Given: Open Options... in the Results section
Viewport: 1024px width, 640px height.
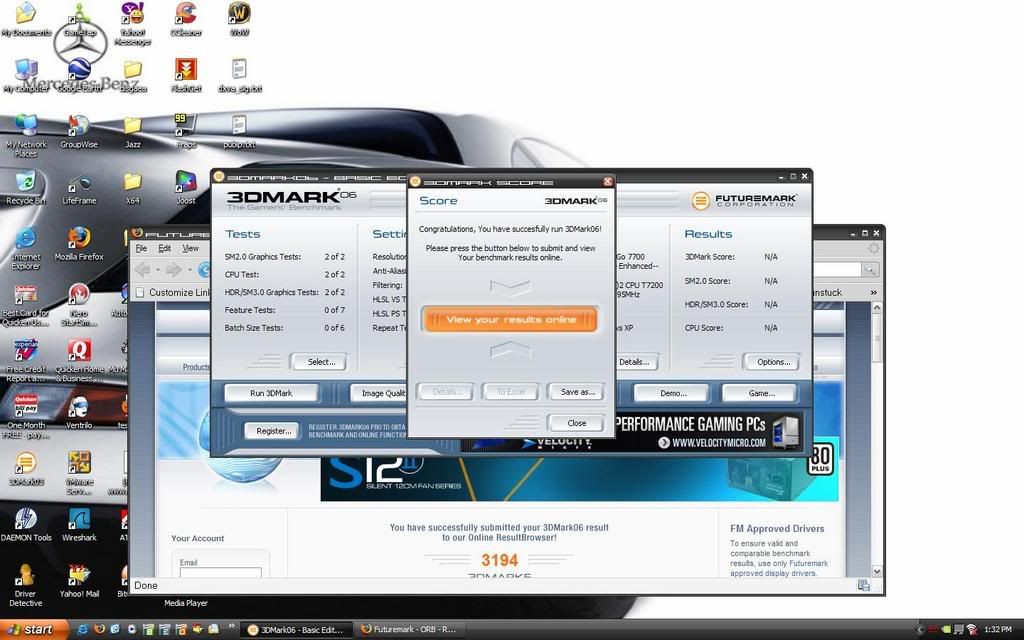Looking at the screenshot, I should 773,362.
